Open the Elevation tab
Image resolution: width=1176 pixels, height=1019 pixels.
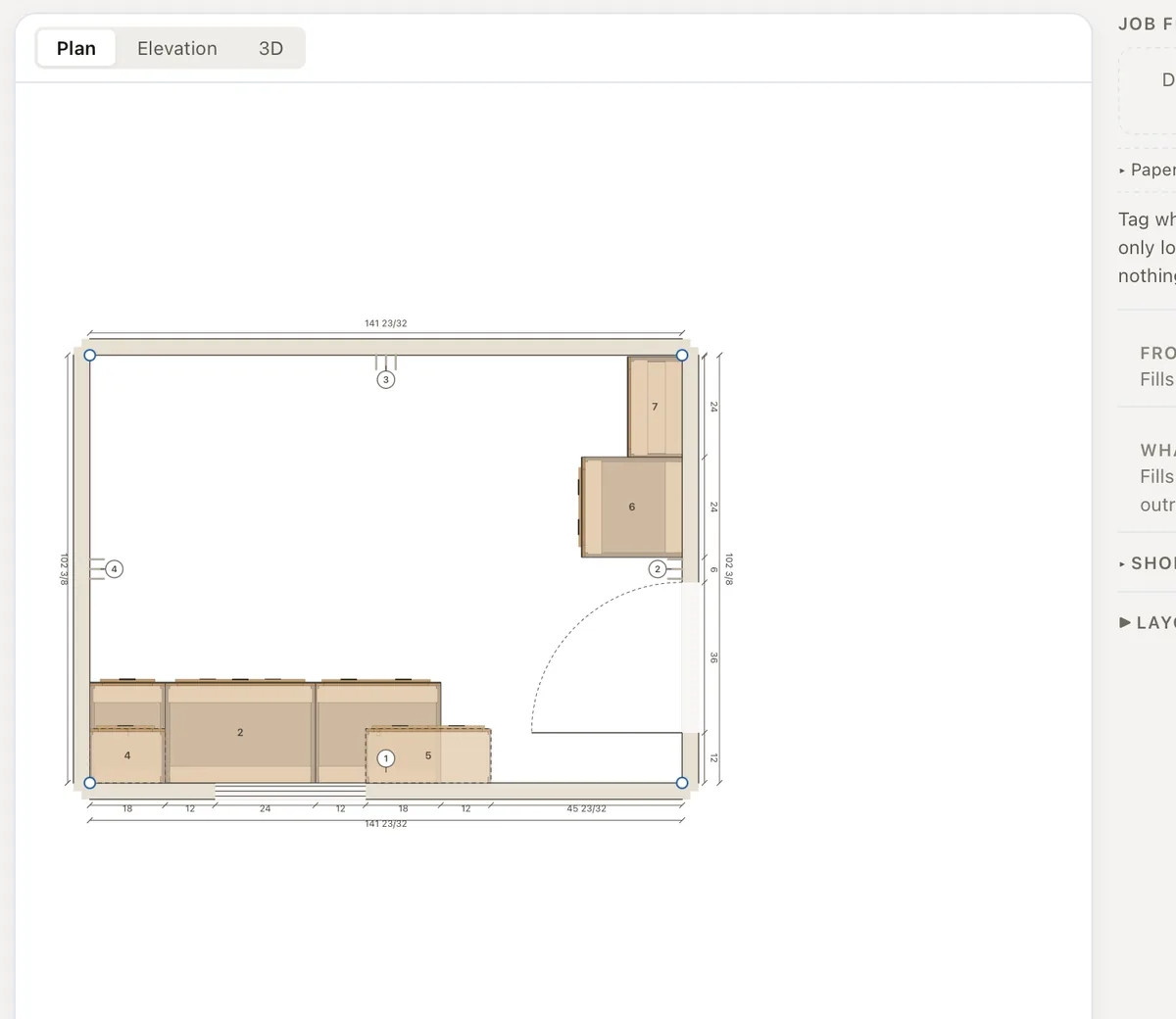(177, 48)
